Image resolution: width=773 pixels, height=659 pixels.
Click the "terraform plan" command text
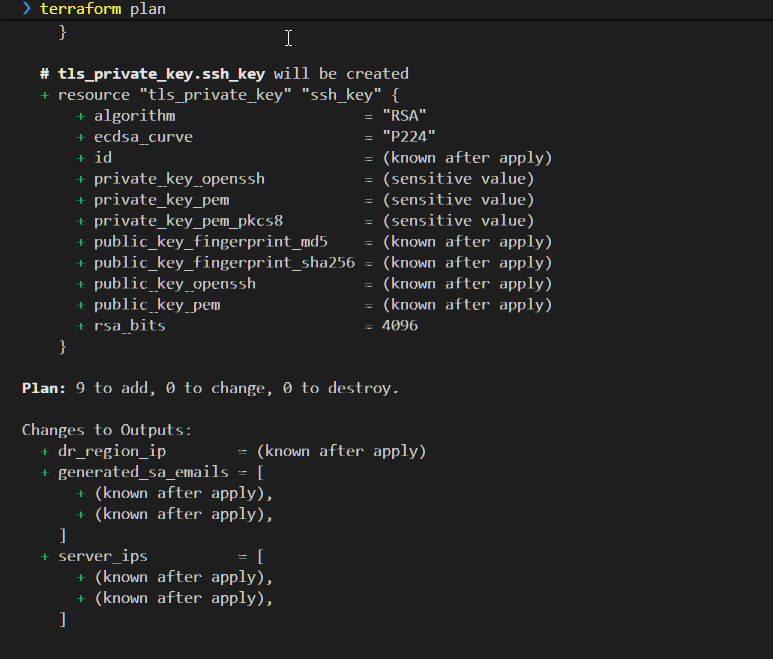tap(102, 9)
